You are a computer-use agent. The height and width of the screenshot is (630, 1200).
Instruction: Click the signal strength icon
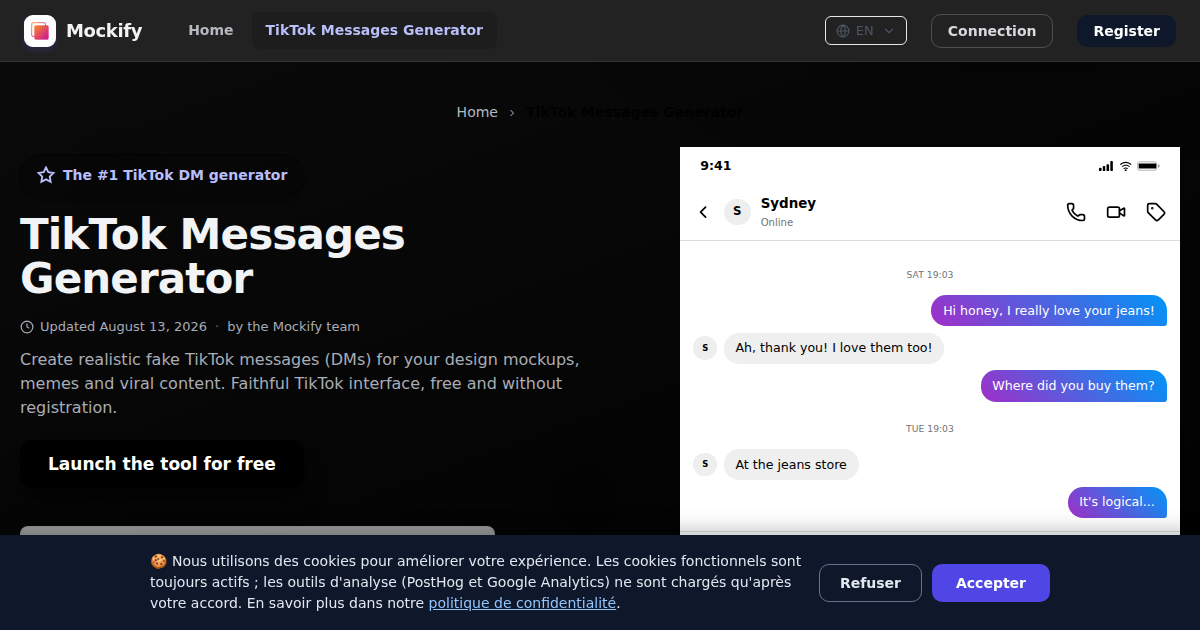1105,166
